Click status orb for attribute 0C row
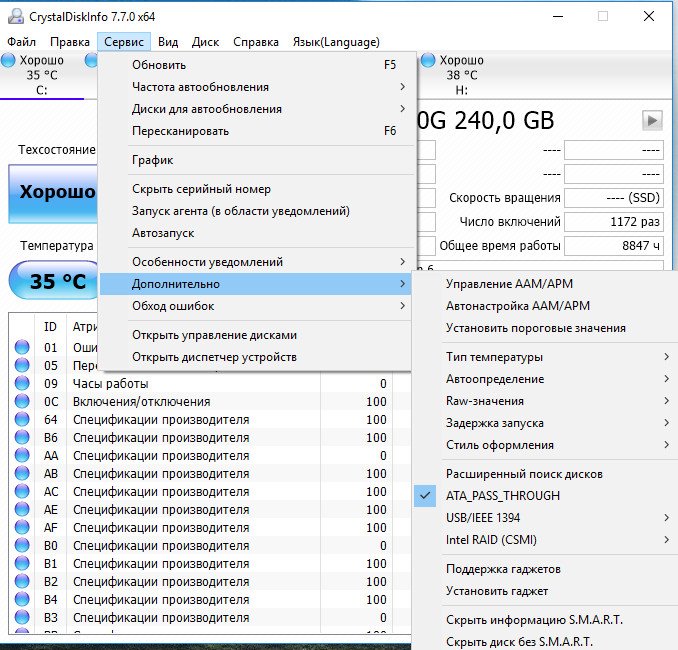Screen dimensions: 678x650 (x=22, y=401)
